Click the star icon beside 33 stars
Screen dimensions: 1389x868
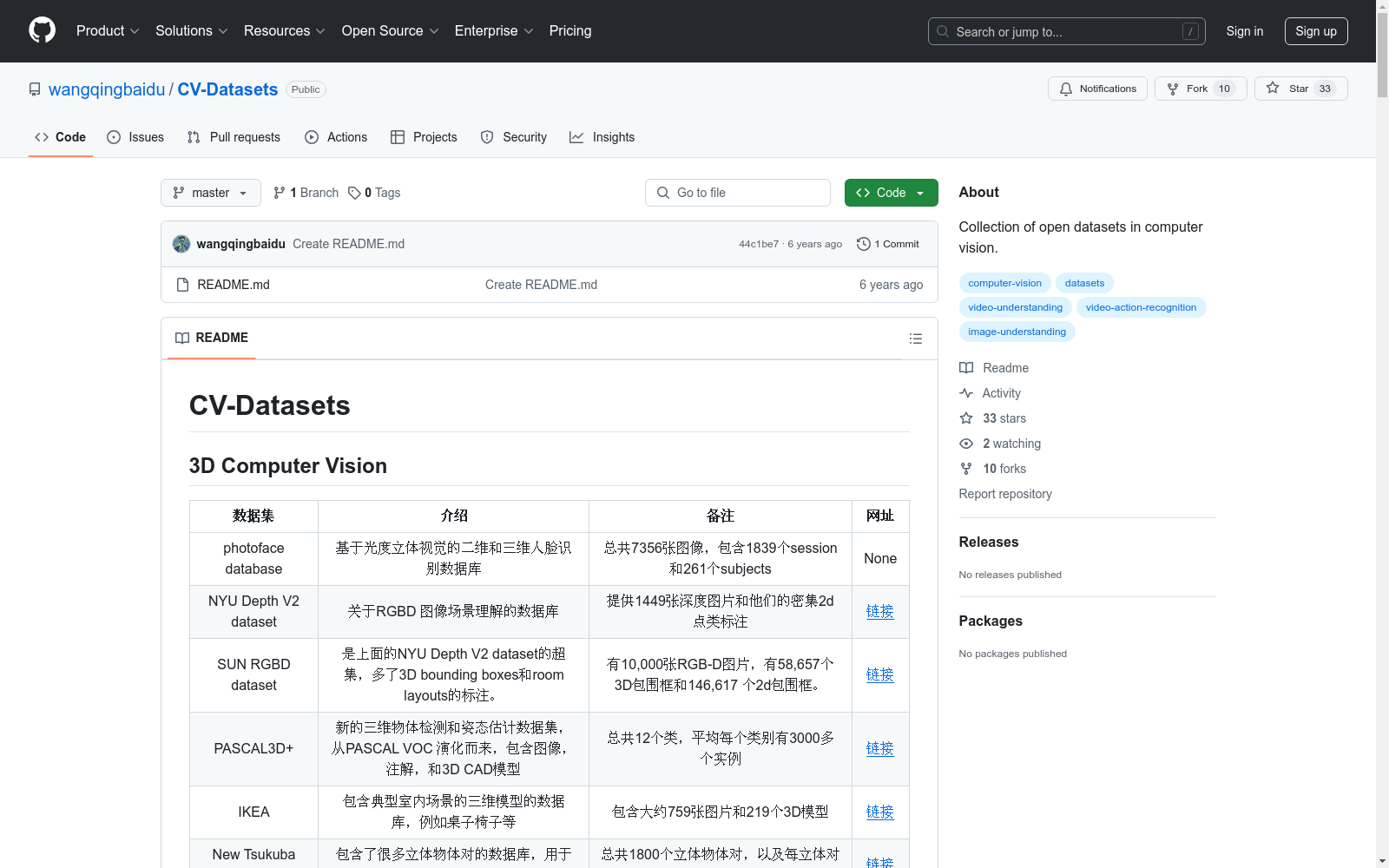[966, 418]
